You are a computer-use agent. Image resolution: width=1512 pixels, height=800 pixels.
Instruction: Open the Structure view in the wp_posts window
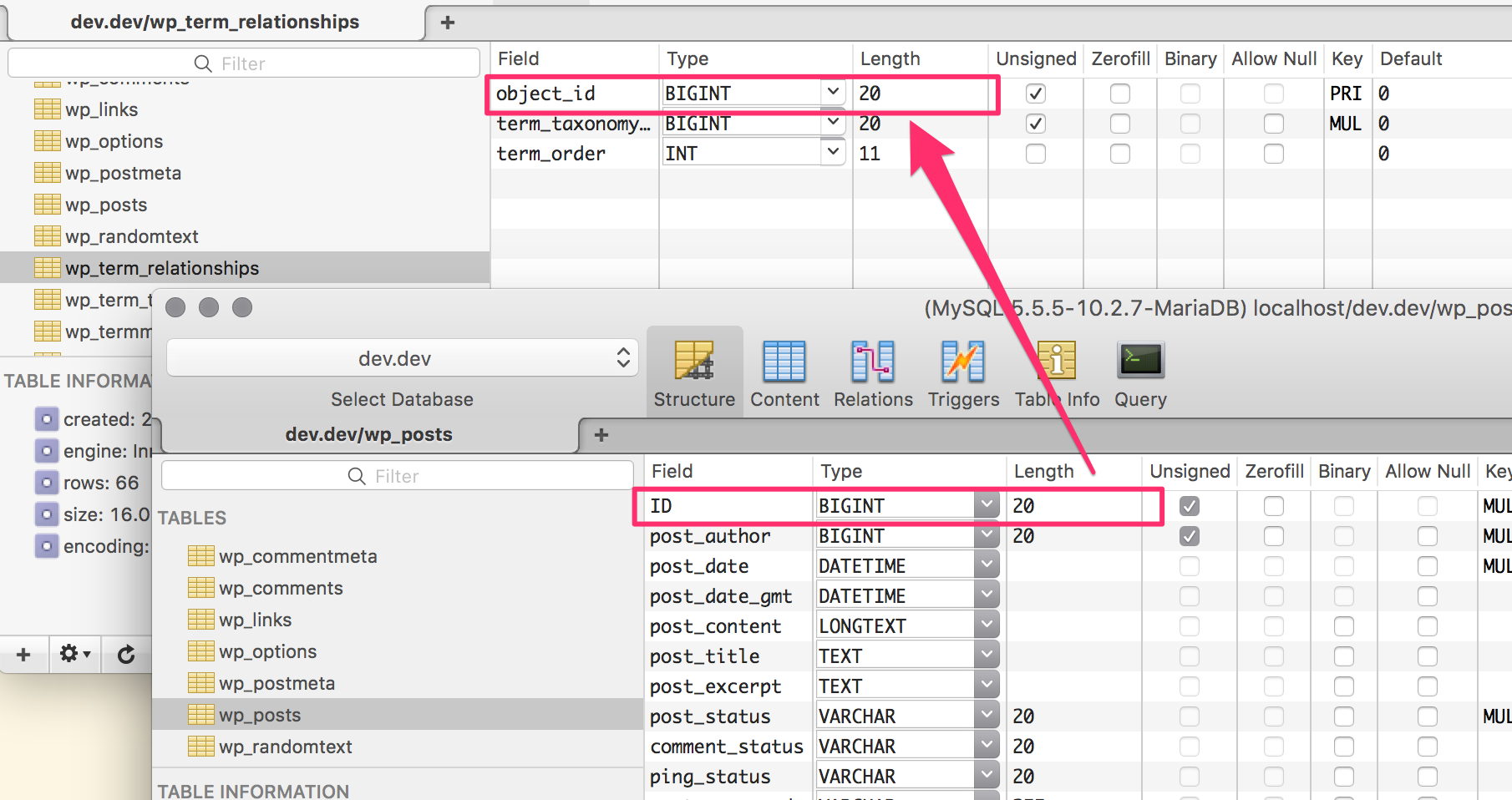point(694,372)
